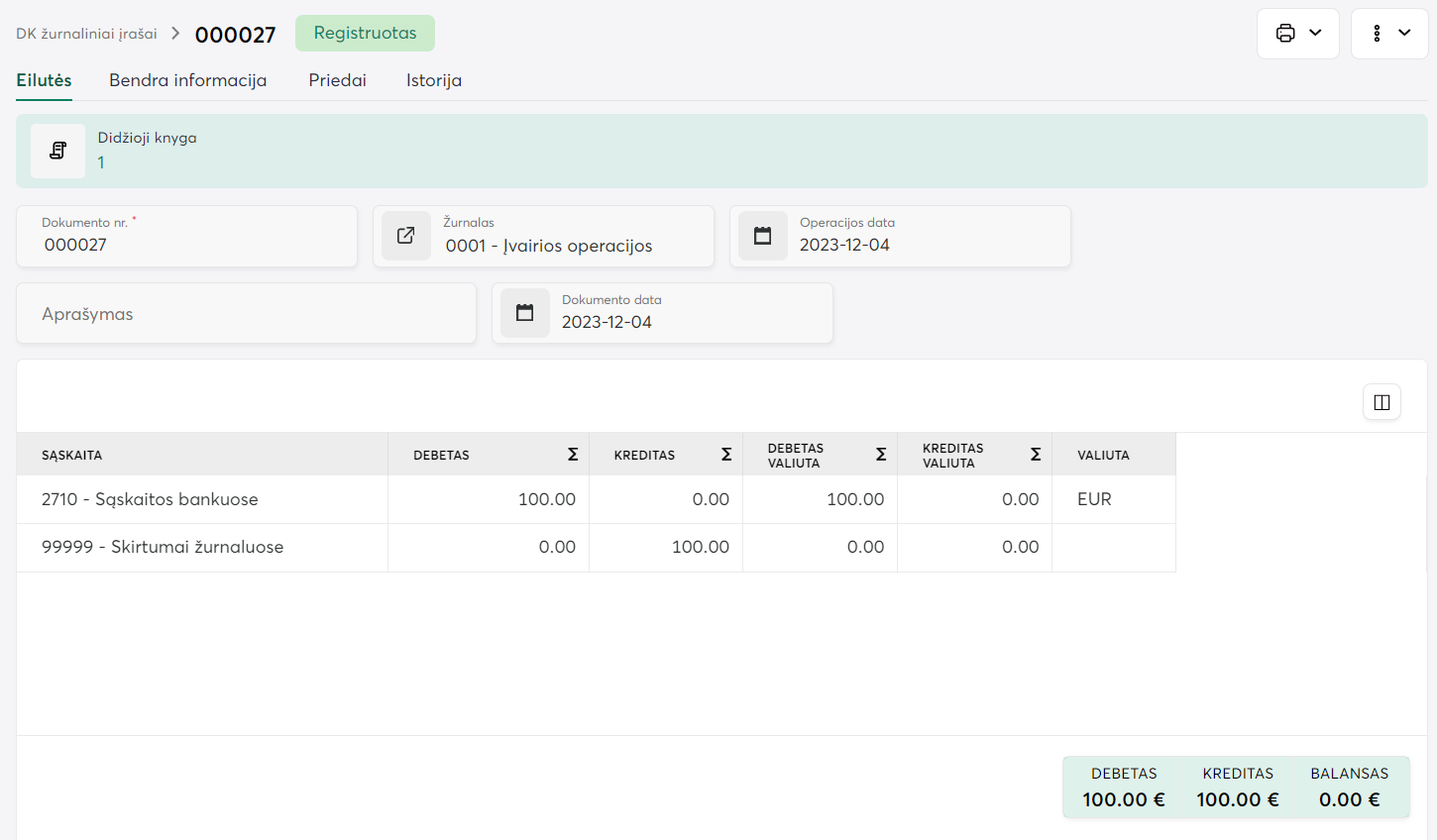Click the sum icon in Kreditas valiuta column

(1036, 455)
